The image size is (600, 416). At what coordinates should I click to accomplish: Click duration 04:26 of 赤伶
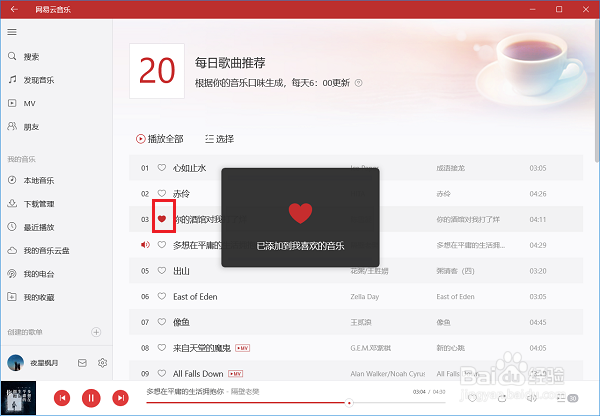click(538, 194)
